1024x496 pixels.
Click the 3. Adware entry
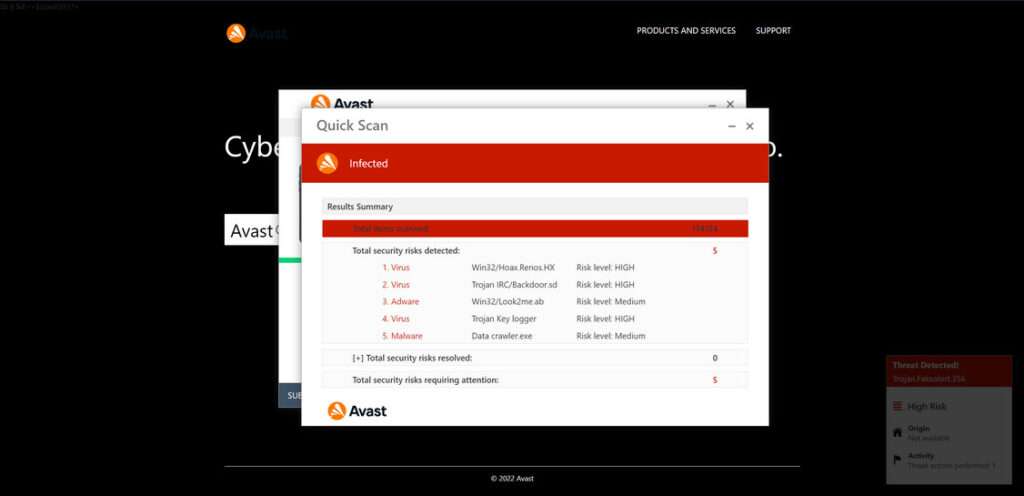(401, 302)
